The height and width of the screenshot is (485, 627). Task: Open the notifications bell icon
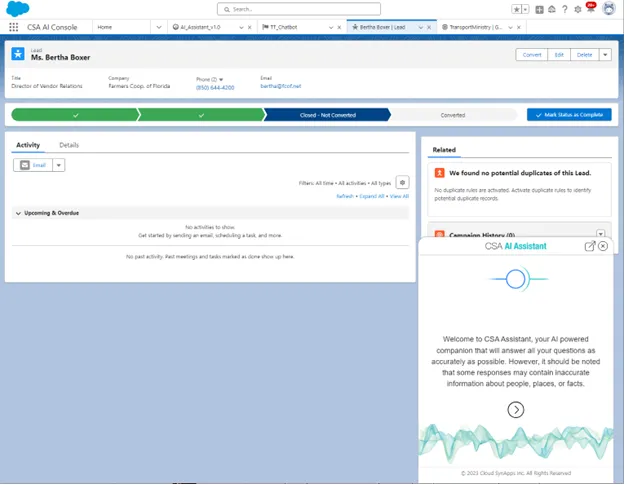[593, 8]
